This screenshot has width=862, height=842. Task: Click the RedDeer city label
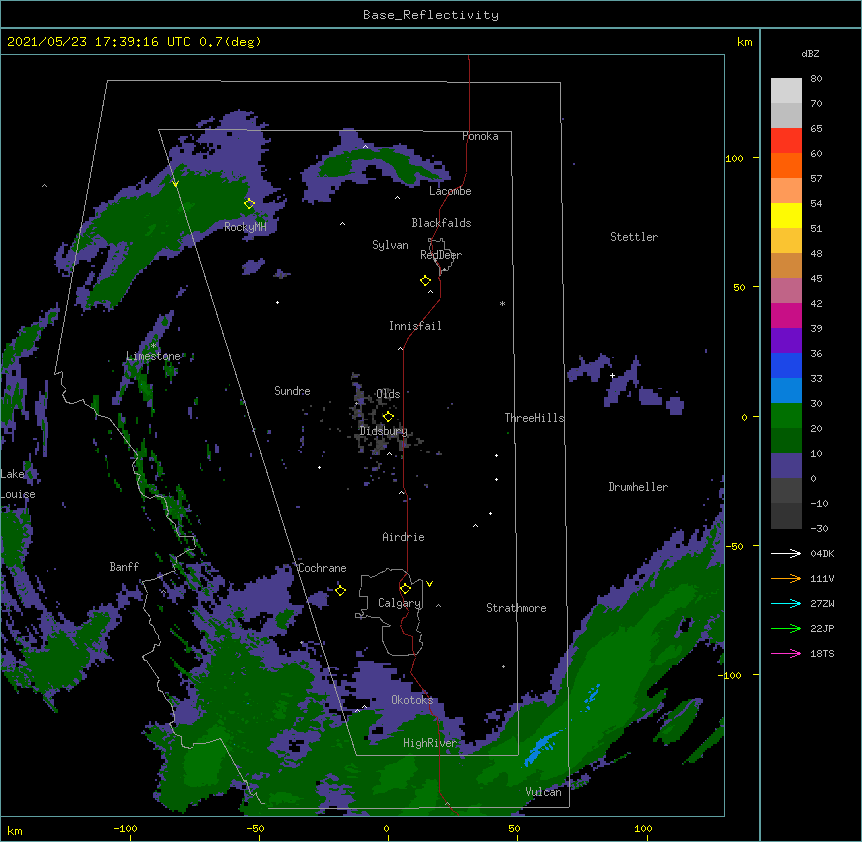(441, 255)
